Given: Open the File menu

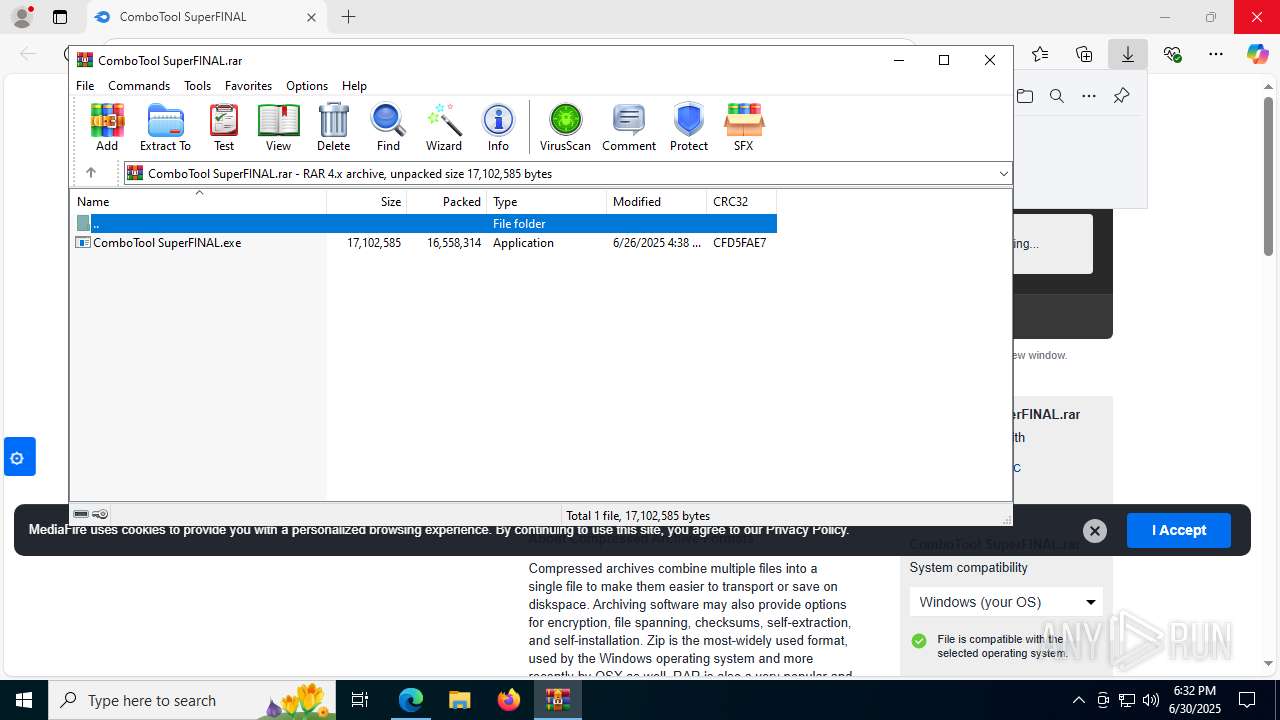Looking at the screenshot, I should tap(85, 86).
